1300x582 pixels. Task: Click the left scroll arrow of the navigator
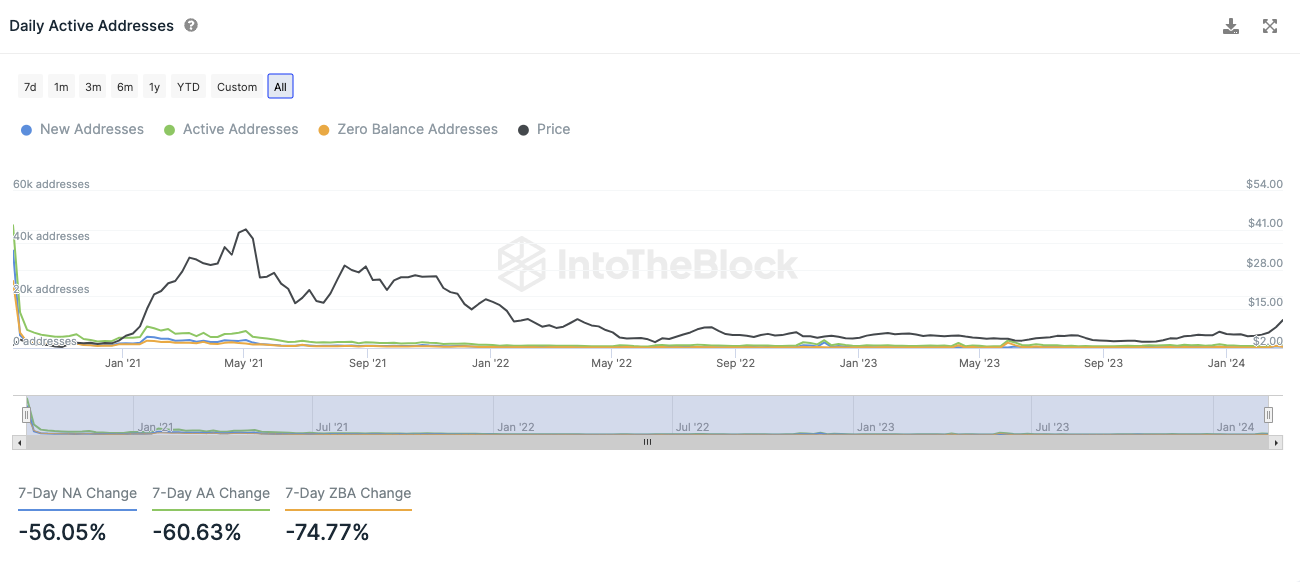pyautogui.click(x=18, y=441)
